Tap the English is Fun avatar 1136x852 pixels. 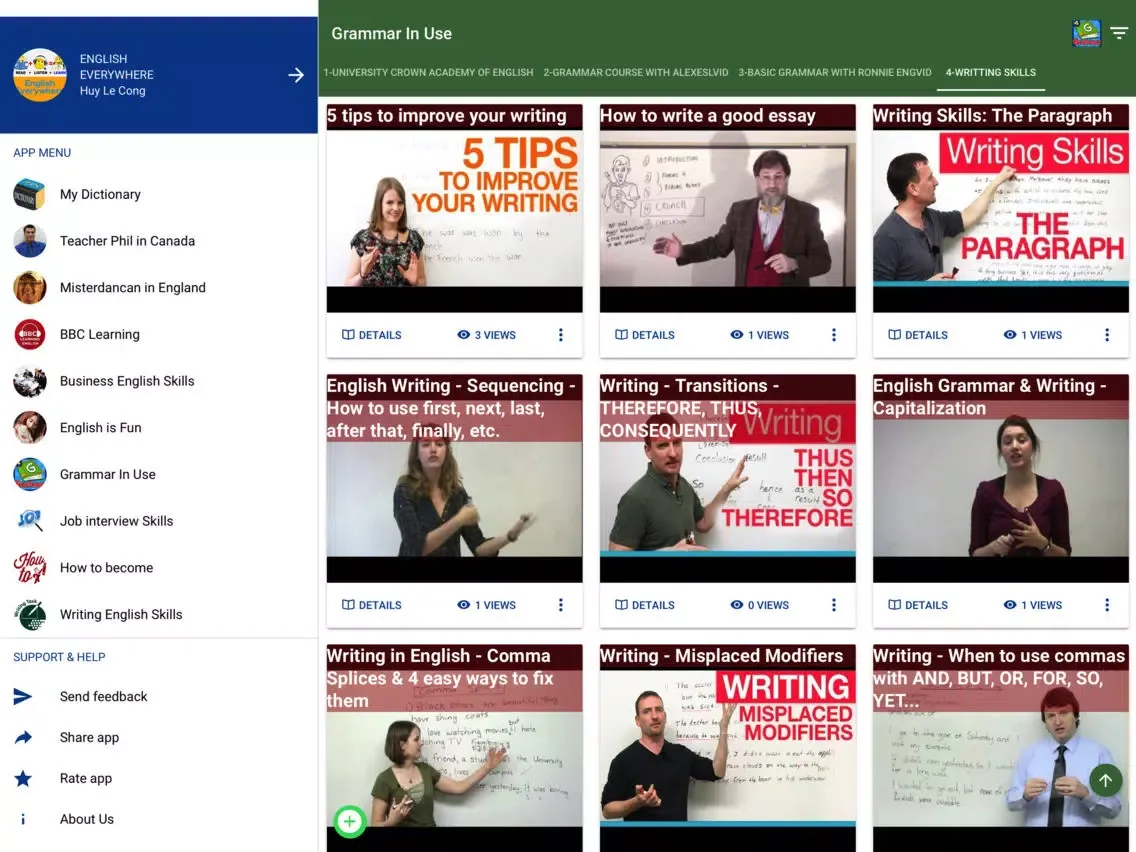click(x=30, y=427)
